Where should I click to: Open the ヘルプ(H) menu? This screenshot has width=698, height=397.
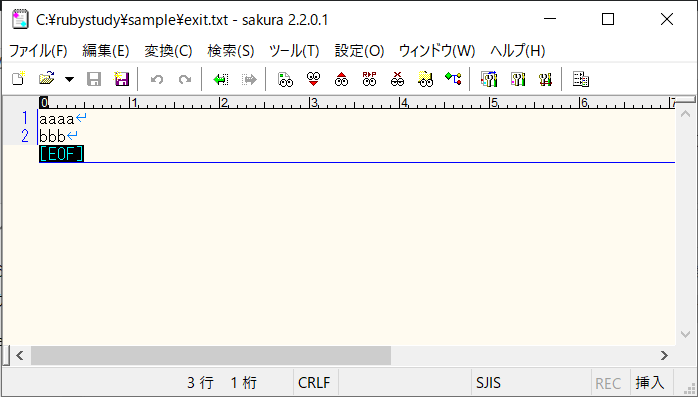[x=518, y=51]
